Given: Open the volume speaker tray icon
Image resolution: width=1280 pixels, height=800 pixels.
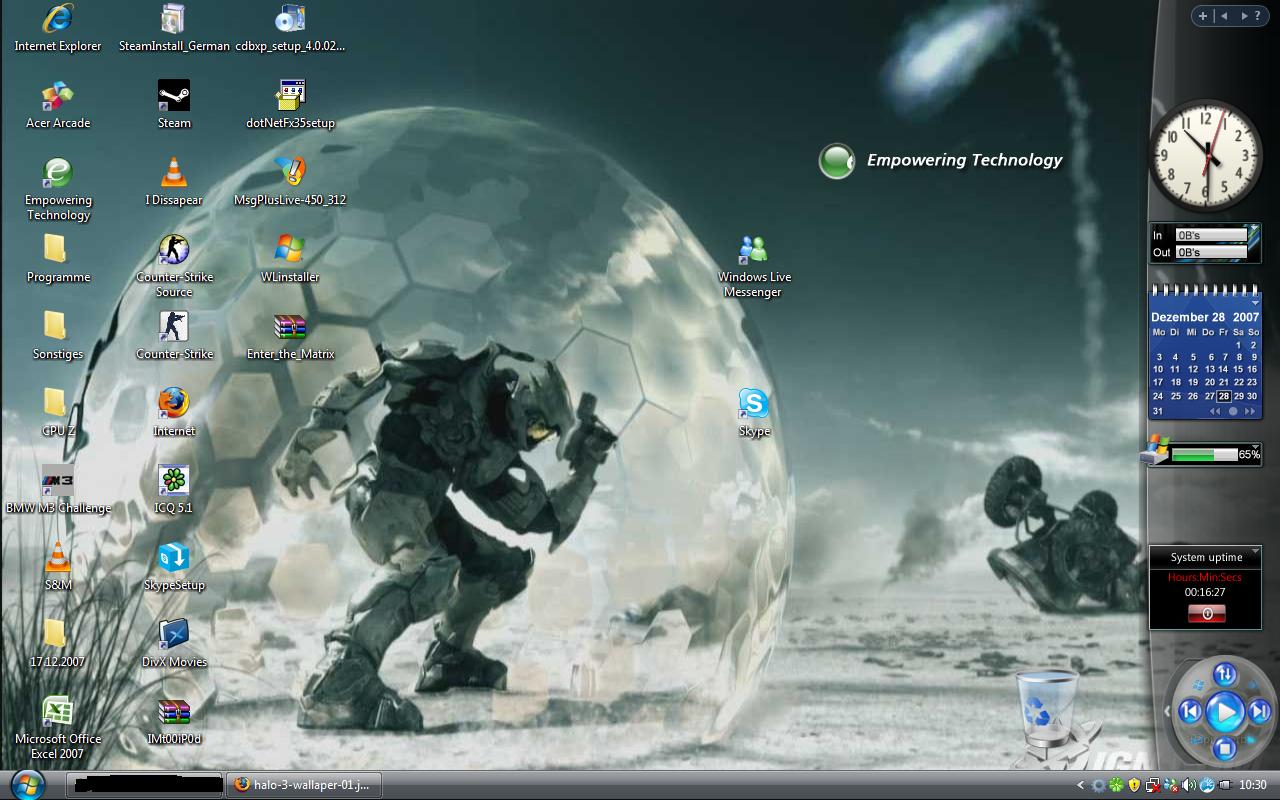Looking at the screenshot, I should coord(1189,786).
